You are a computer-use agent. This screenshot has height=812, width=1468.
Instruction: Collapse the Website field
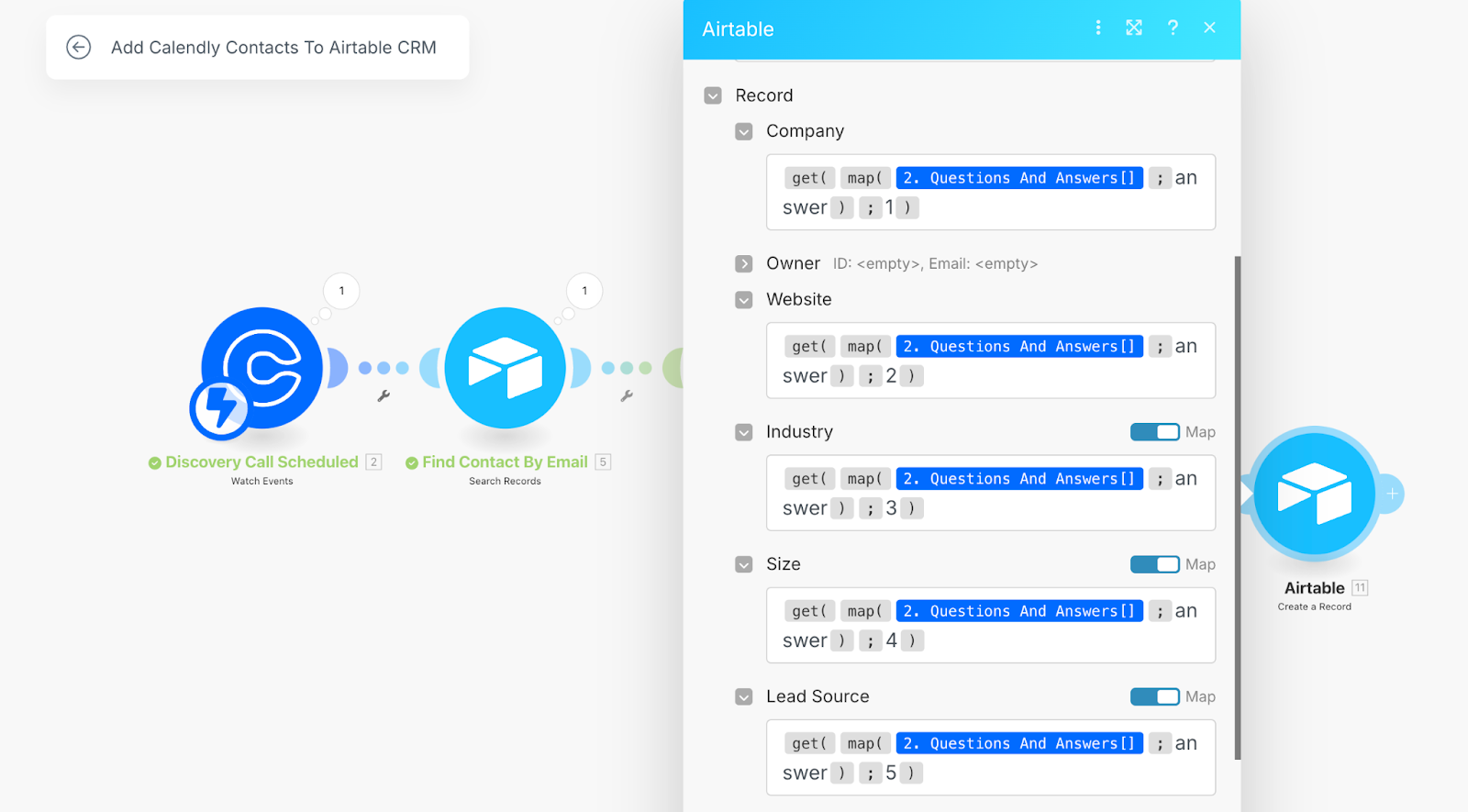click(x=744, y=300)
